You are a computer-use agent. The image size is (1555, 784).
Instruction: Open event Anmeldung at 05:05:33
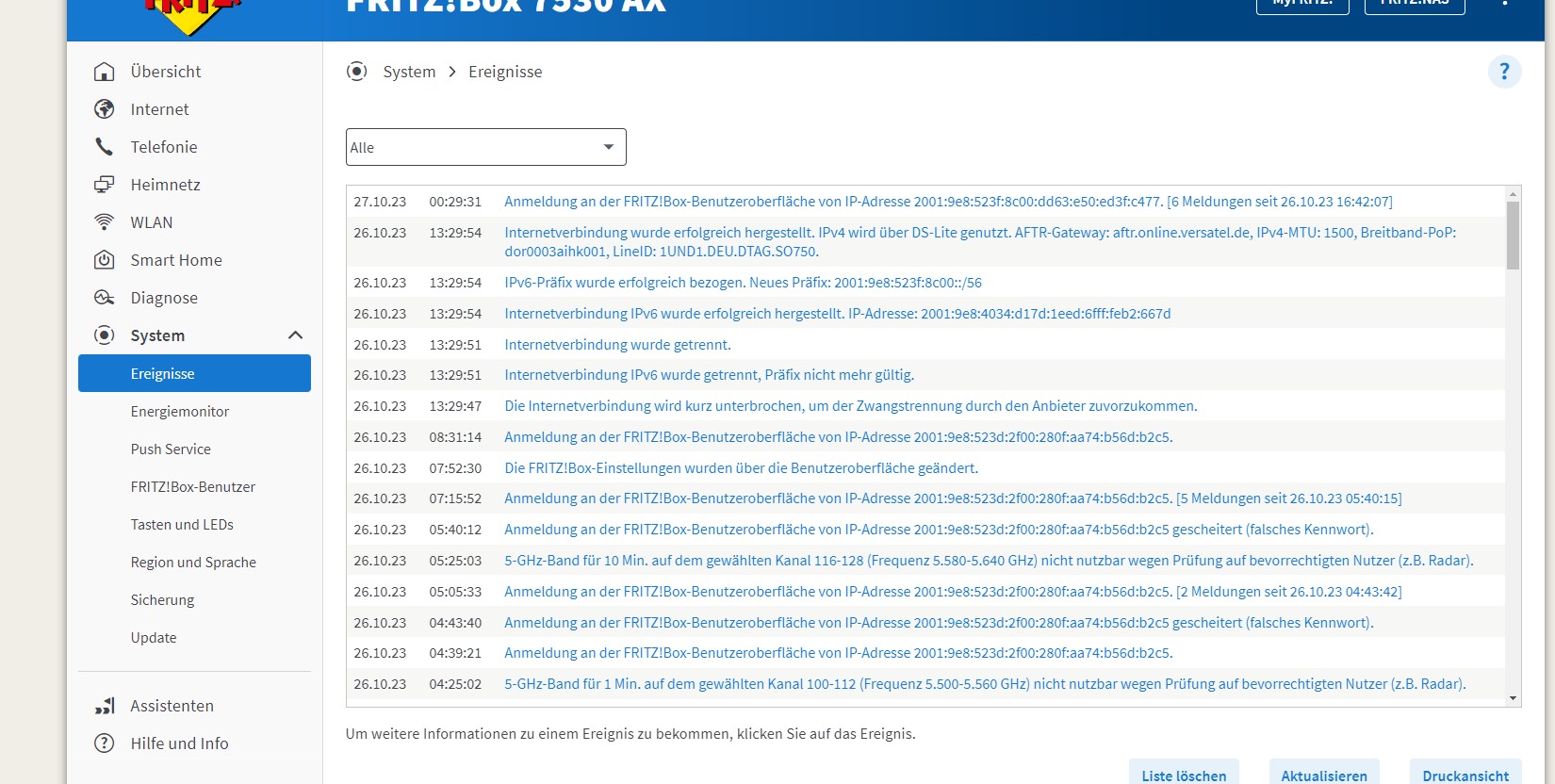(953, 592)
